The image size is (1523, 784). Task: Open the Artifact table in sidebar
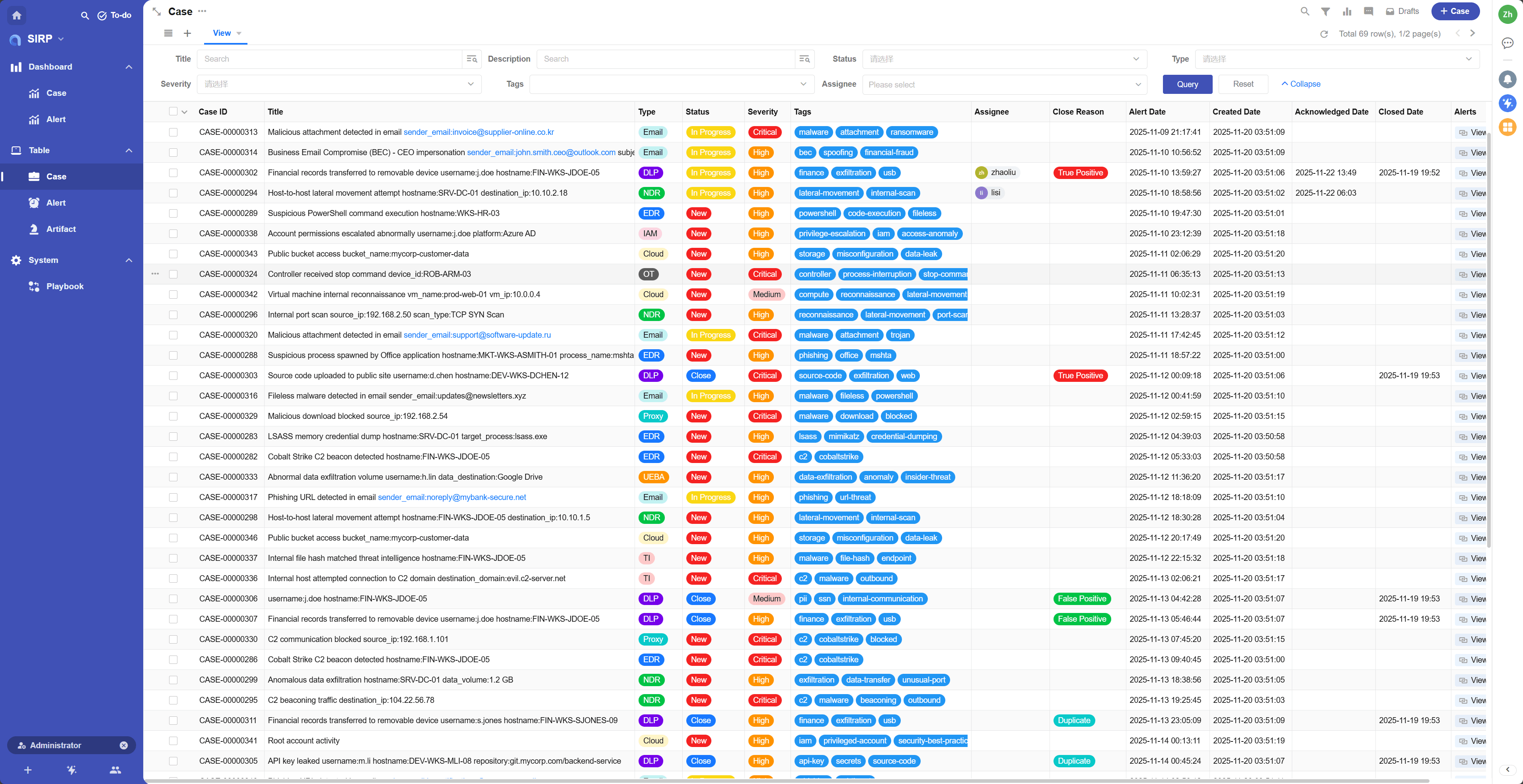(61, 229)
